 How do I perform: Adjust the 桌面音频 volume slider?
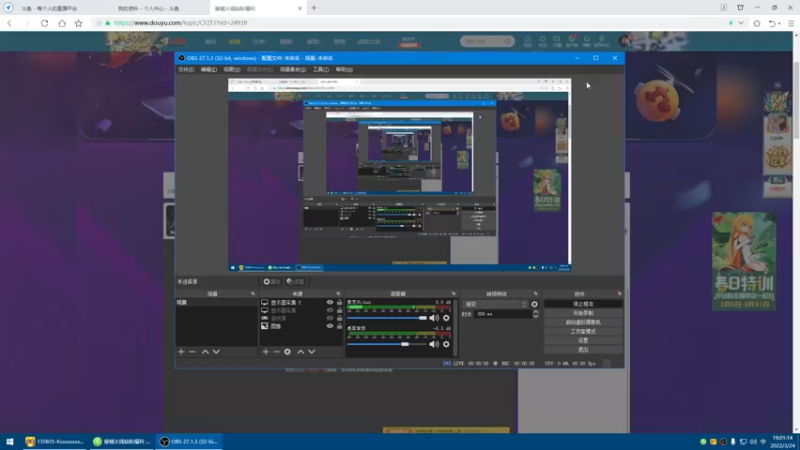[x=387, y=344]
